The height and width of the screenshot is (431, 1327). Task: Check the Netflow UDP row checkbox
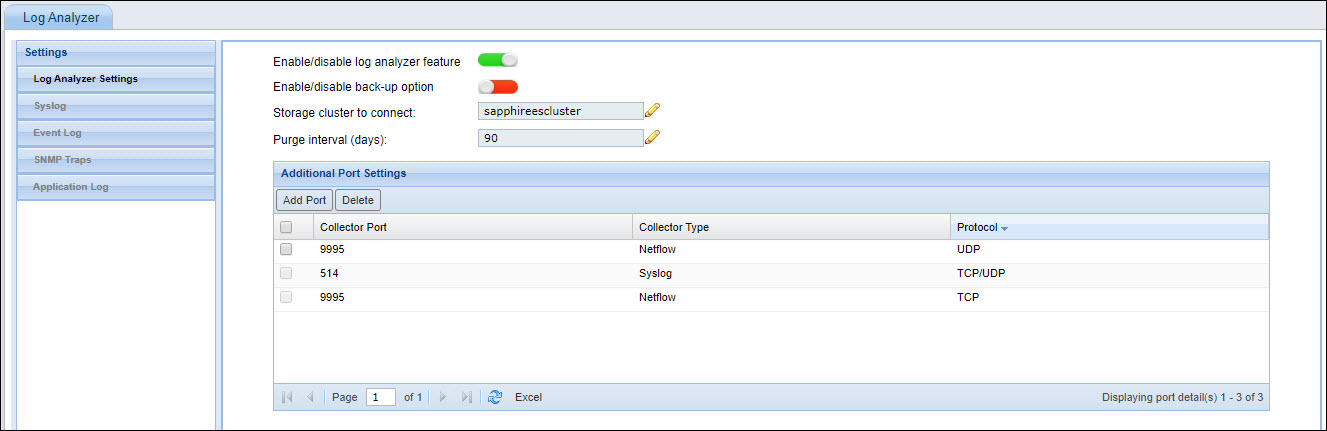pos(287,248)
